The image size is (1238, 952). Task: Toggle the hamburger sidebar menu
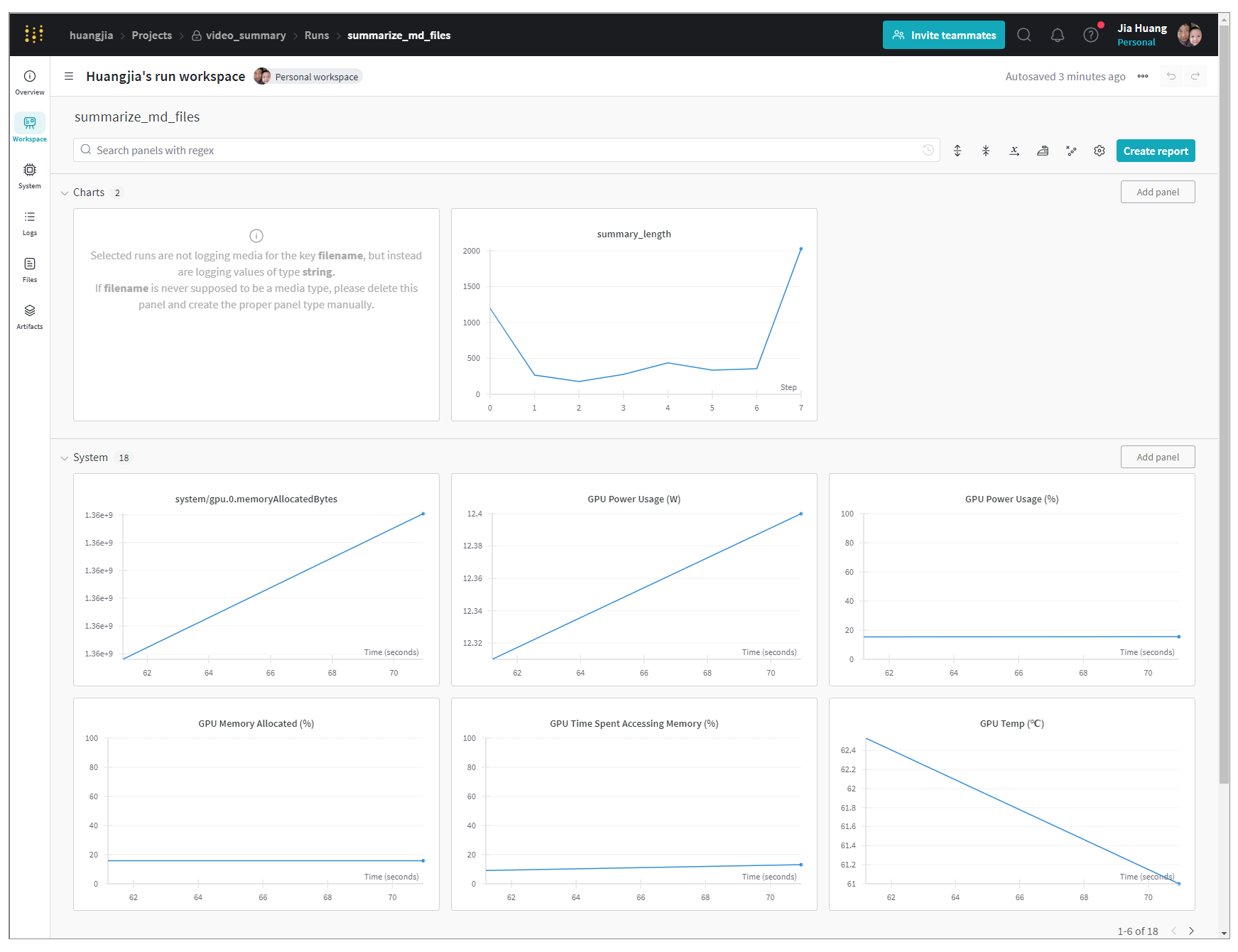[69, 76]
